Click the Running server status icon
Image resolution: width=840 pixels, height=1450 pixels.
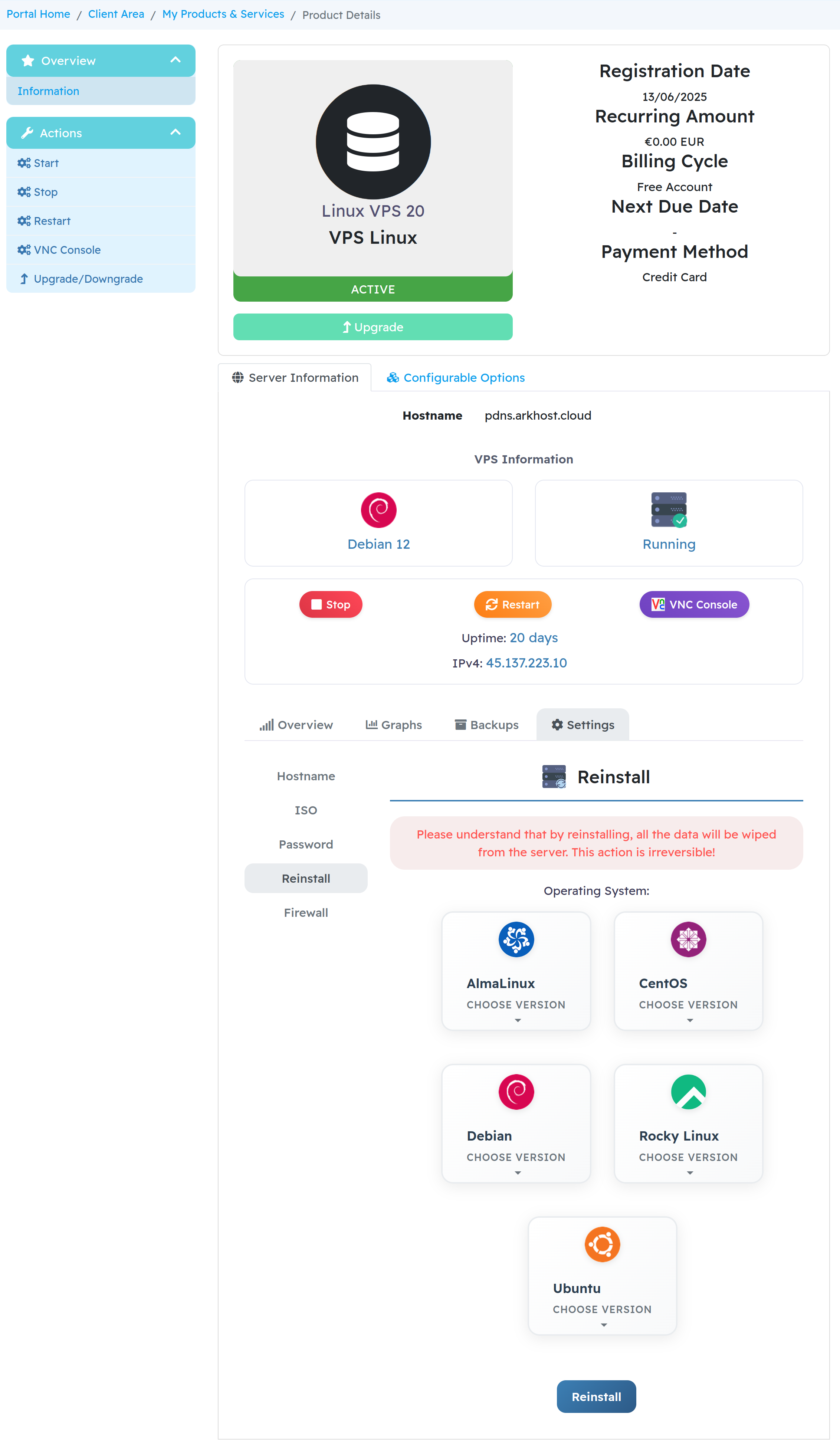(x=669, y=510)
